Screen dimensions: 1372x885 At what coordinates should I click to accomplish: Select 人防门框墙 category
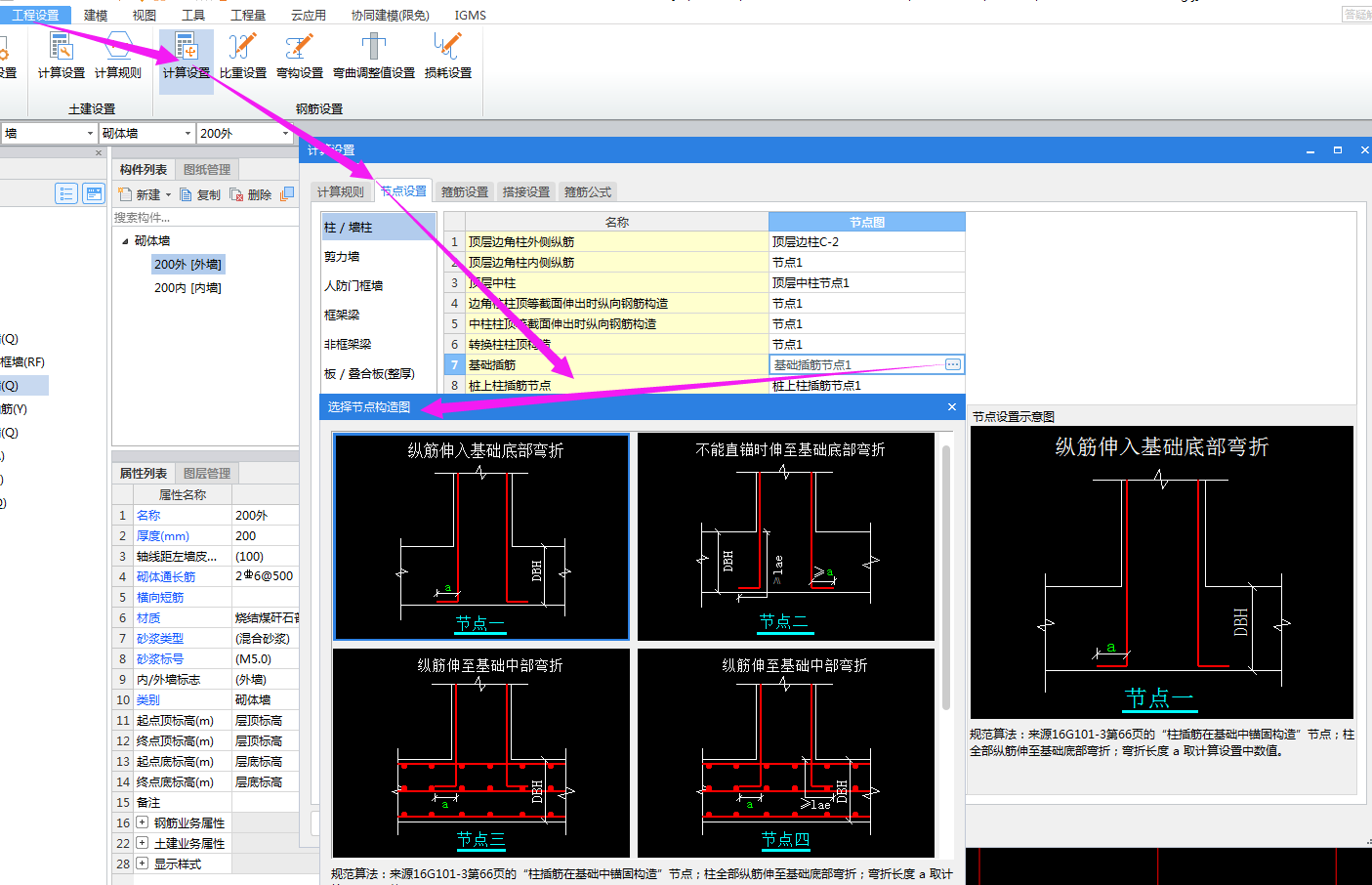(378, 285)
